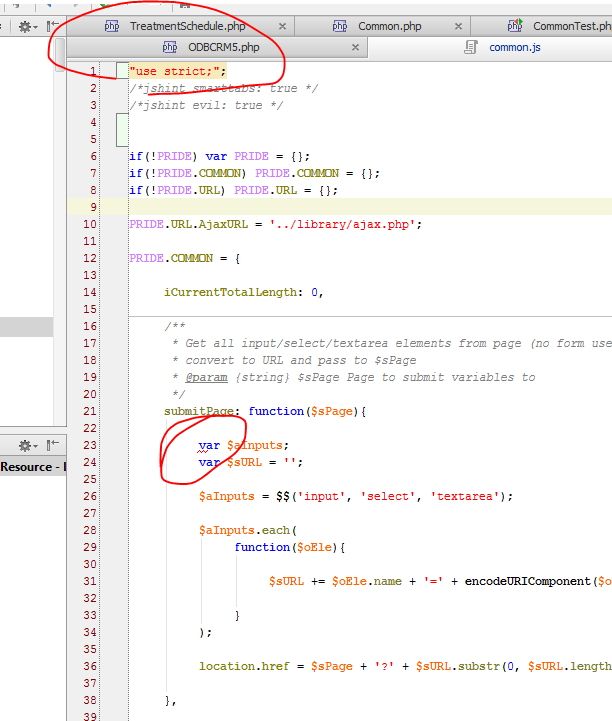612x721 pixels.
Task: Click line number 38 in the gutter
Action: pyautogui.click(x=90, y=701)
